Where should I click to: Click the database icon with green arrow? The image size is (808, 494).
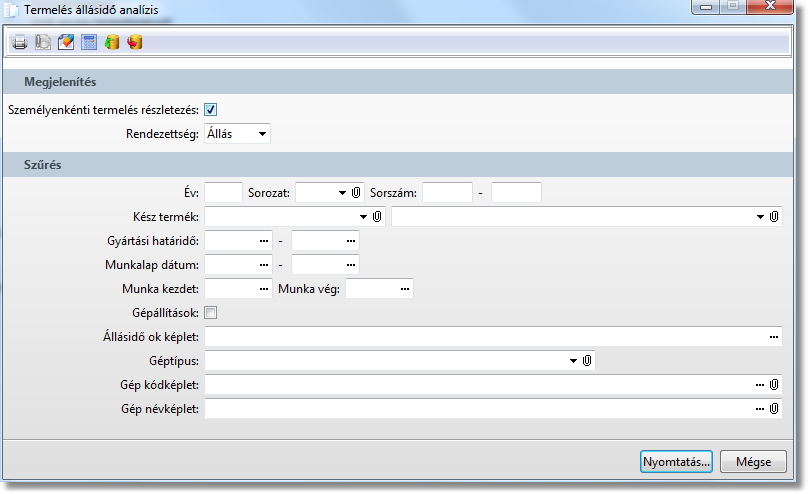tap(112, 42)
